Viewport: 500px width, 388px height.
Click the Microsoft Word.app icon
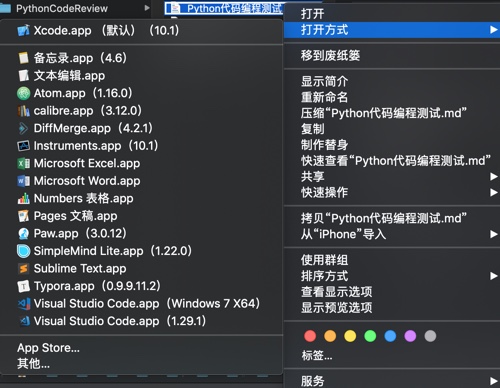(x=23, y=181)
